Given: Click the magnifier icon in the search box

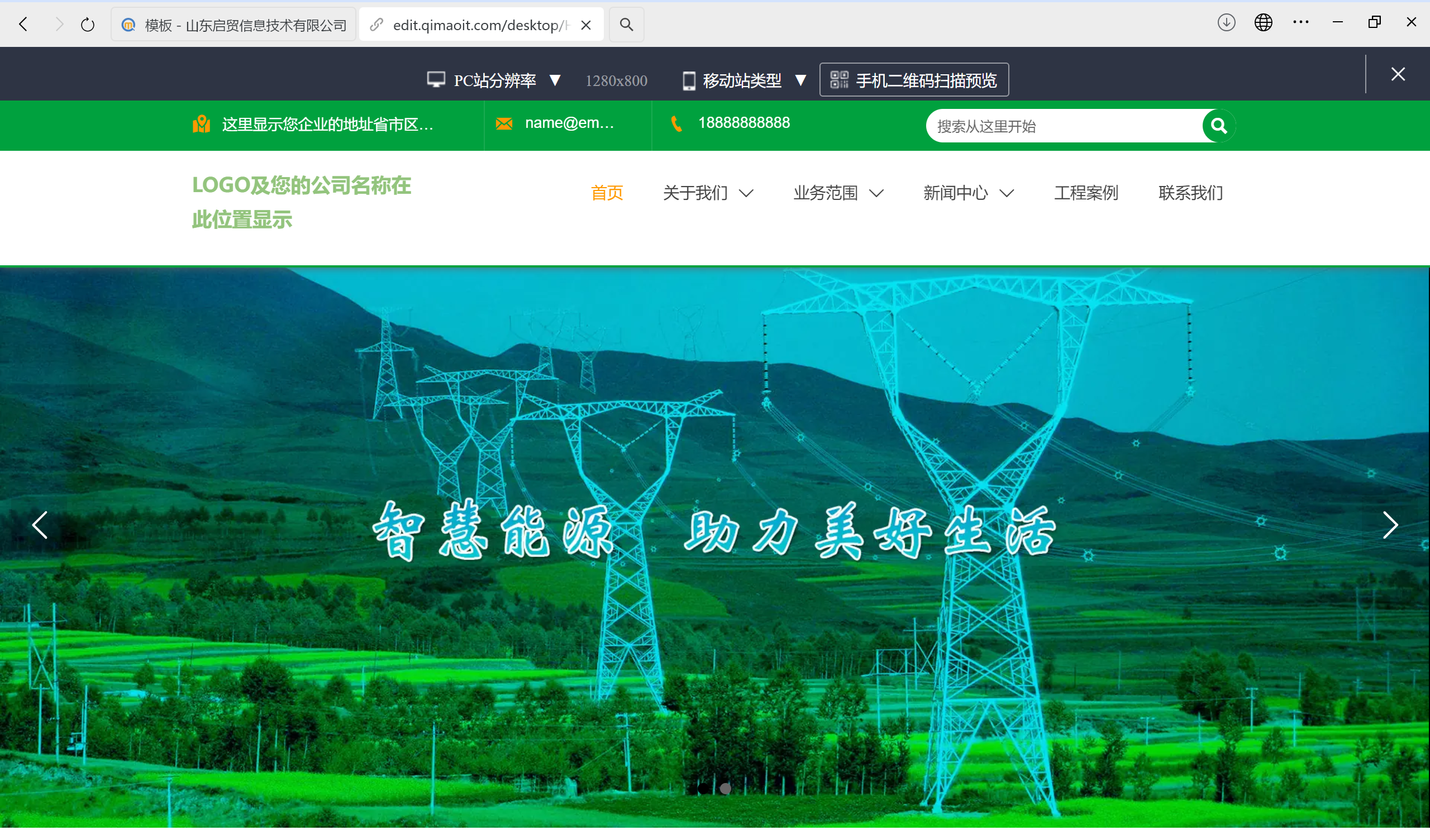Looking at the screenshot, I should click(1218, 126).
